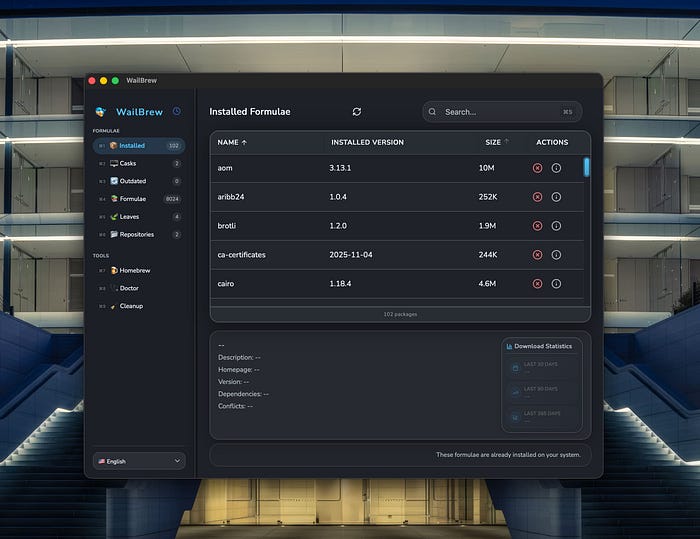Click the Last 365 Days statistic
Viewport: 700px width, 539px height.
pos(542,417)
